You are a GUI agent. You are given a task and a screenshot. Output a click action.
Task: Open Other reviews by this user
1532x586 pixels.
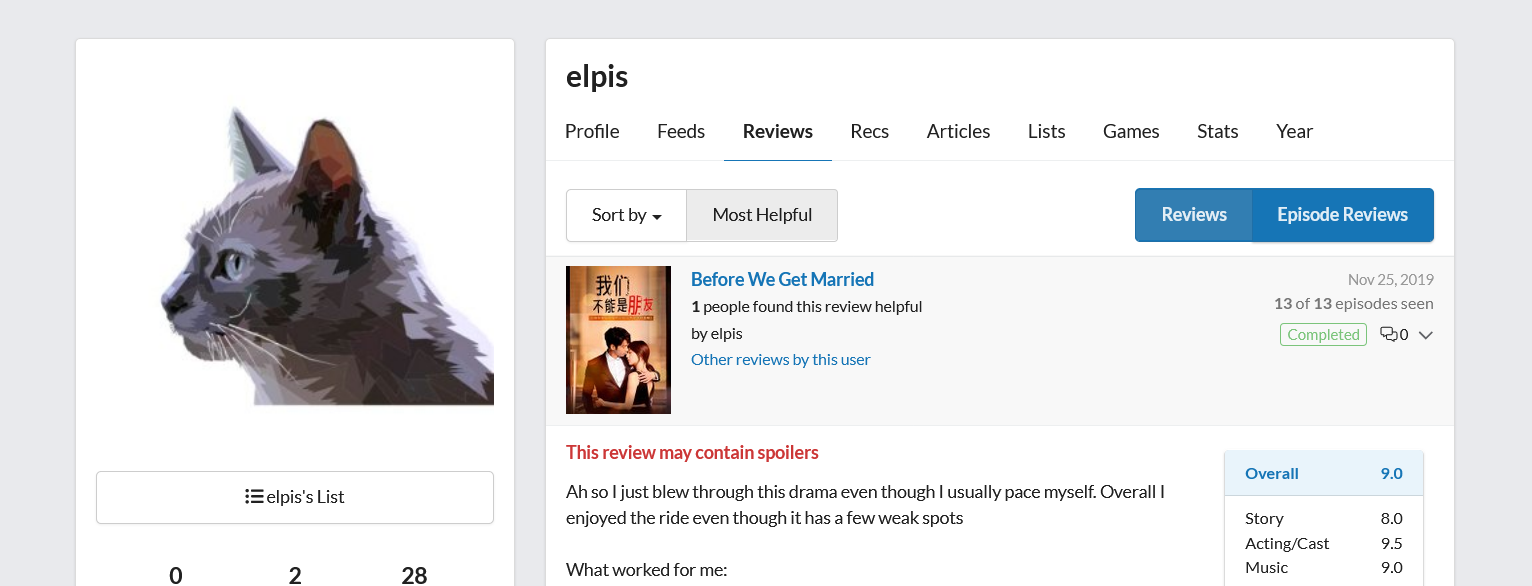781,359
